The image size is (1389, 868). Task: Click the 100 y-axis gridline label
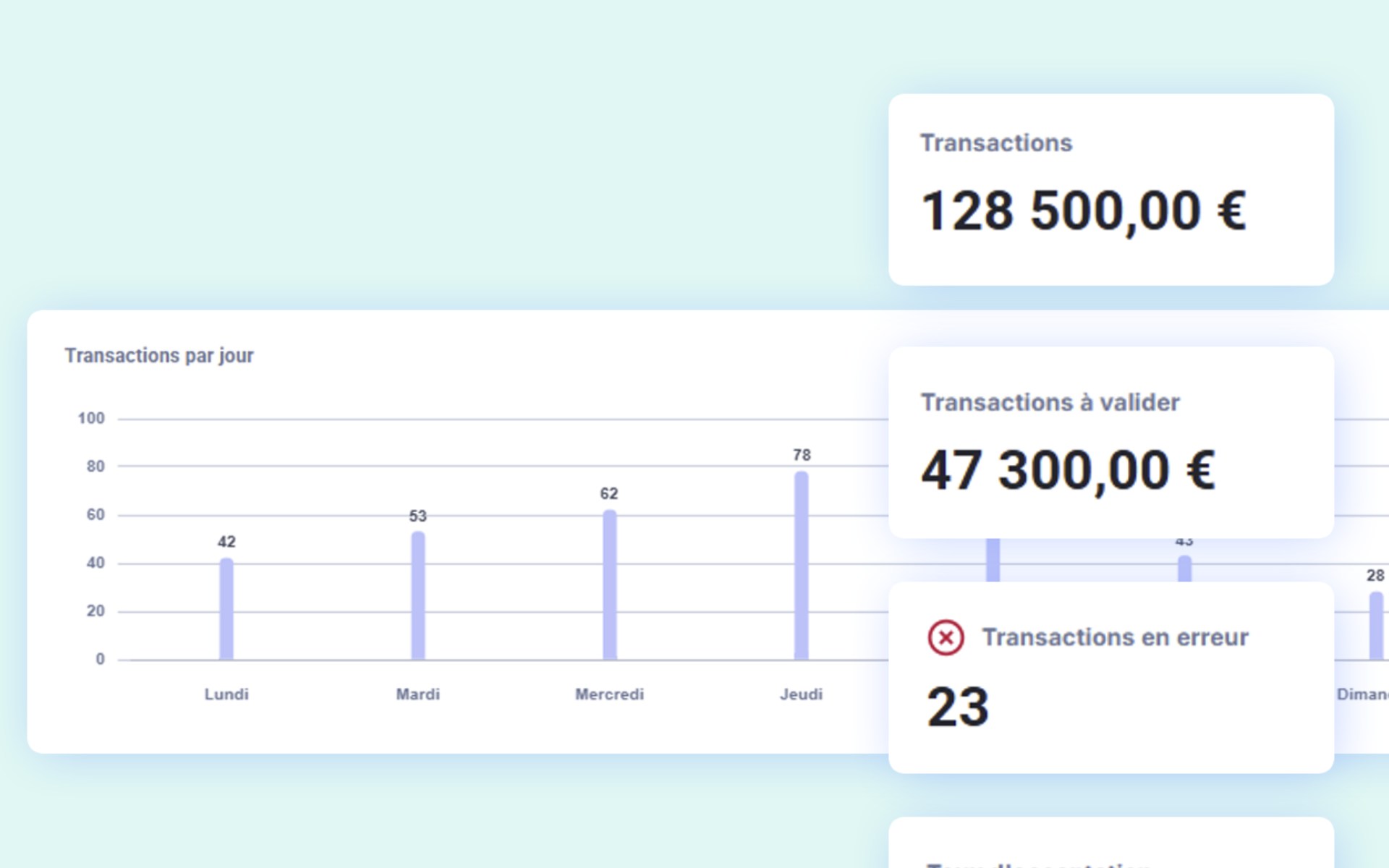pyautogui.click(x=91, y=418)
